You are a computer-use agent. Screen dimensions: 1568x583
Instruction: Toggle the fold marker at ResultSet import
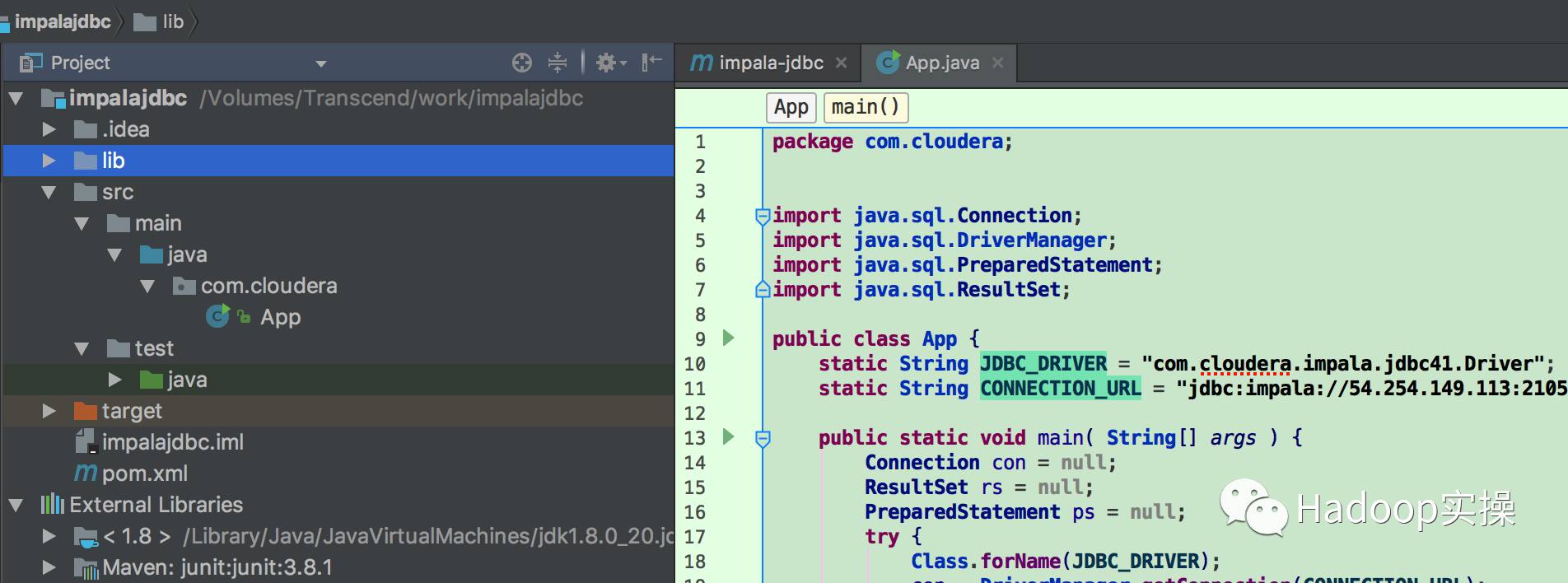pos(763,290)
